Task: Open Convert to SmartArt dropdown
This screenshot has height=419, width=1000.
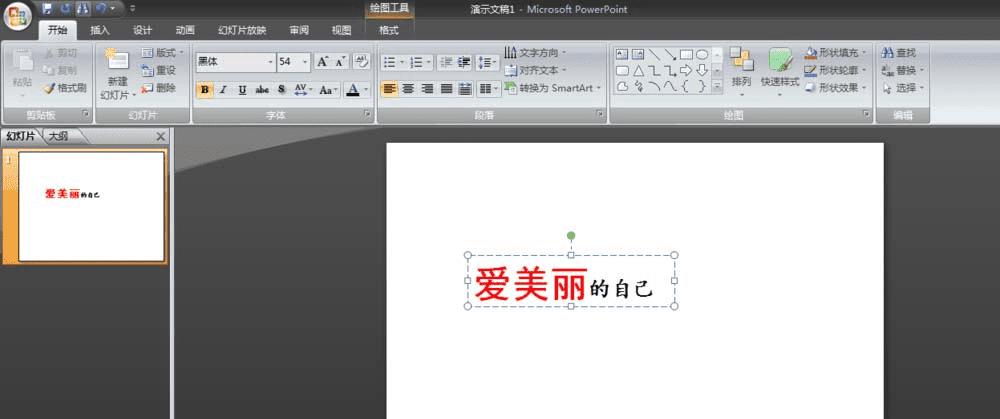Action: 553,88
